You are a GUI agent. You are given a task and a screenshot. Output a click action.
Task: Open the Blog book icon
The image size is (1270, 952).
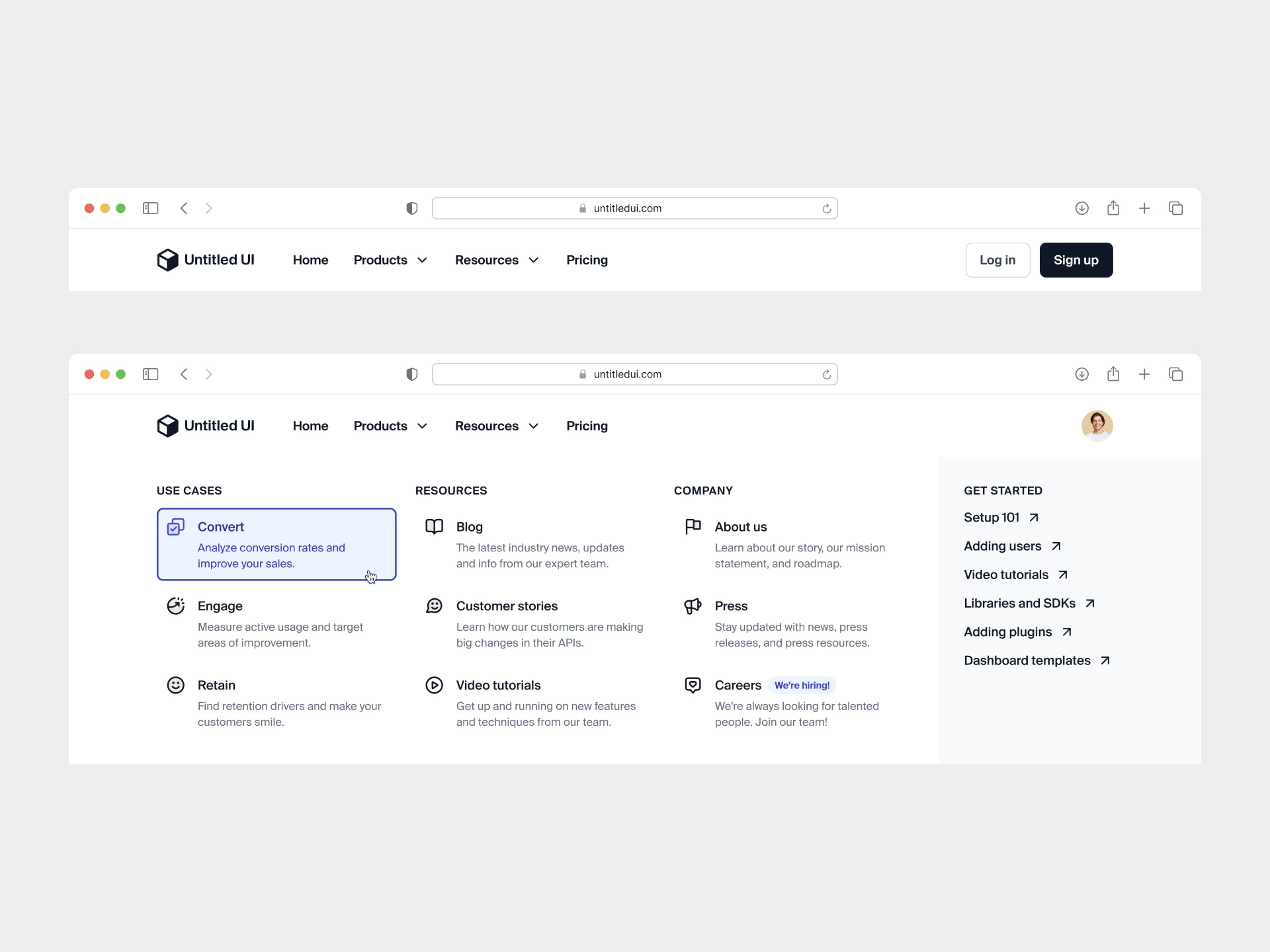tap(435, 527)
